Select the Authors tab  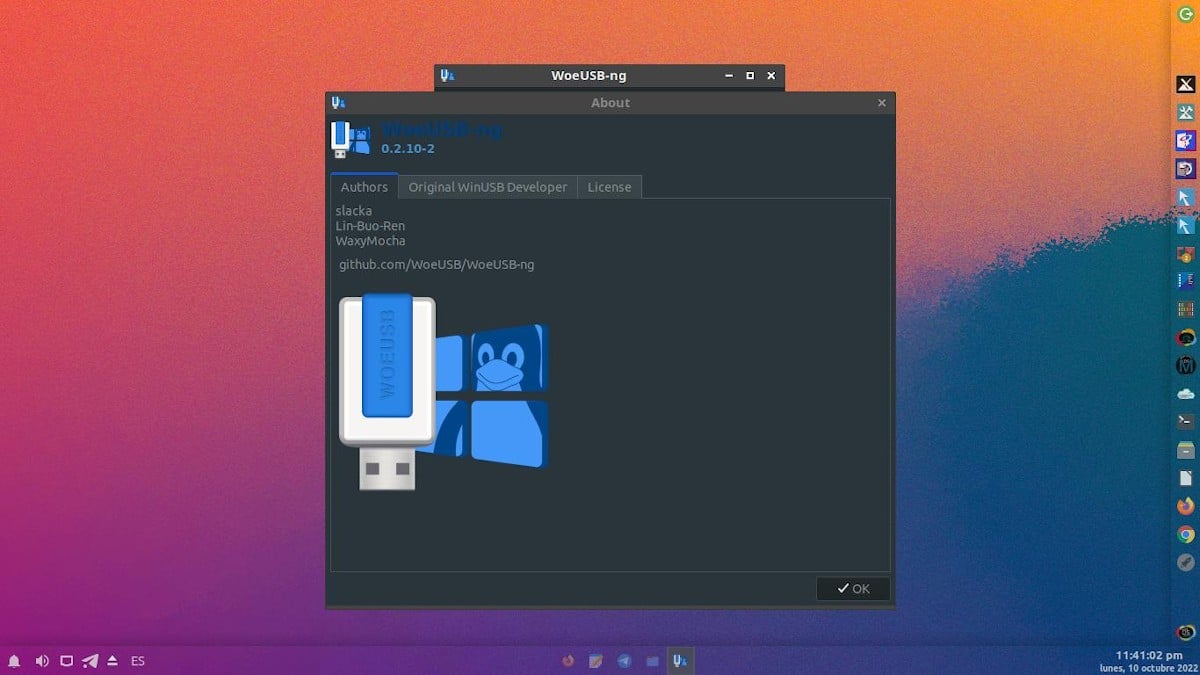point(363,187)
